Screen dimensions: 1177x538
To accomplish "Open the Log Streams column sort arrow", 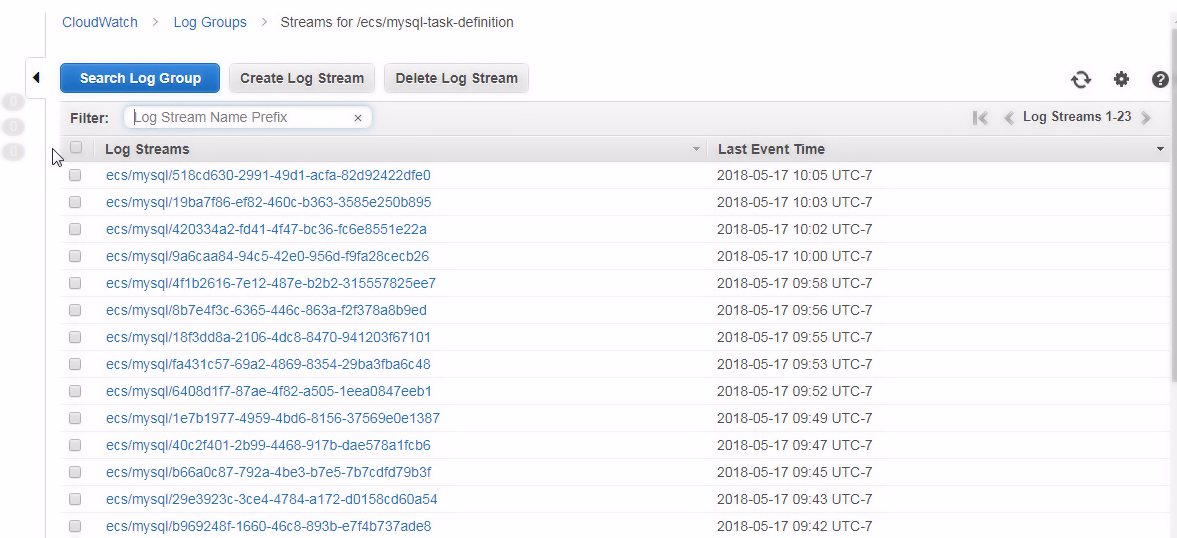I will (697, 149).
